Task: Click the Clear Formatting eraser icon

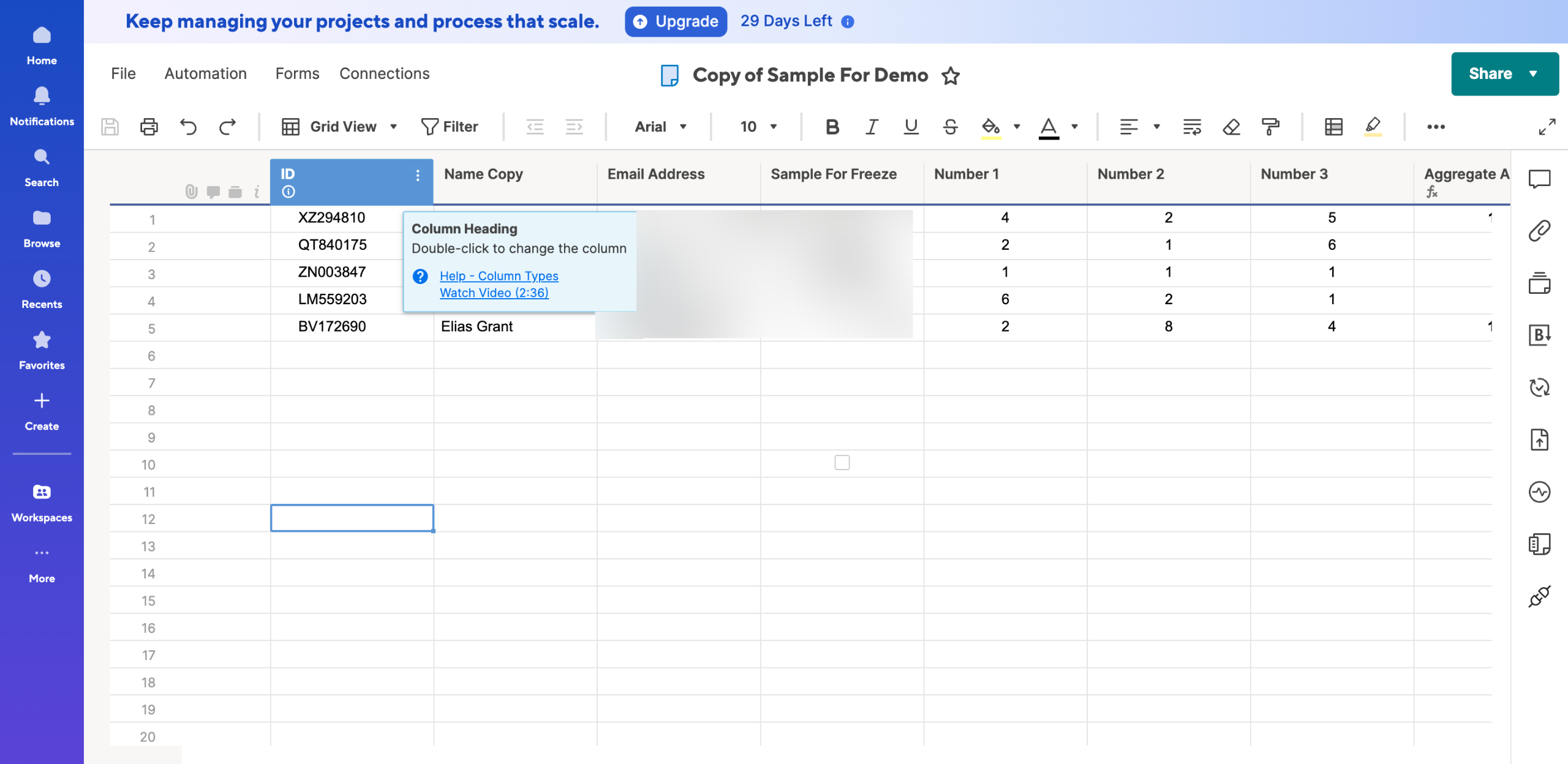Action: (x=1231, y=127)
